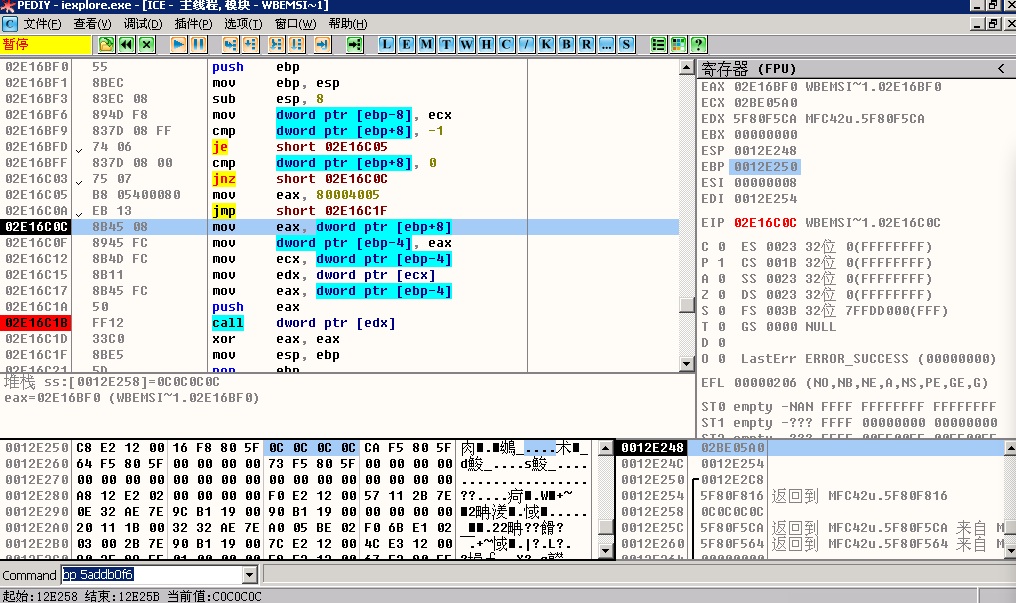The image size is (1016, 603).
Task: Click the Step into icon
Action: pos(230,44)
